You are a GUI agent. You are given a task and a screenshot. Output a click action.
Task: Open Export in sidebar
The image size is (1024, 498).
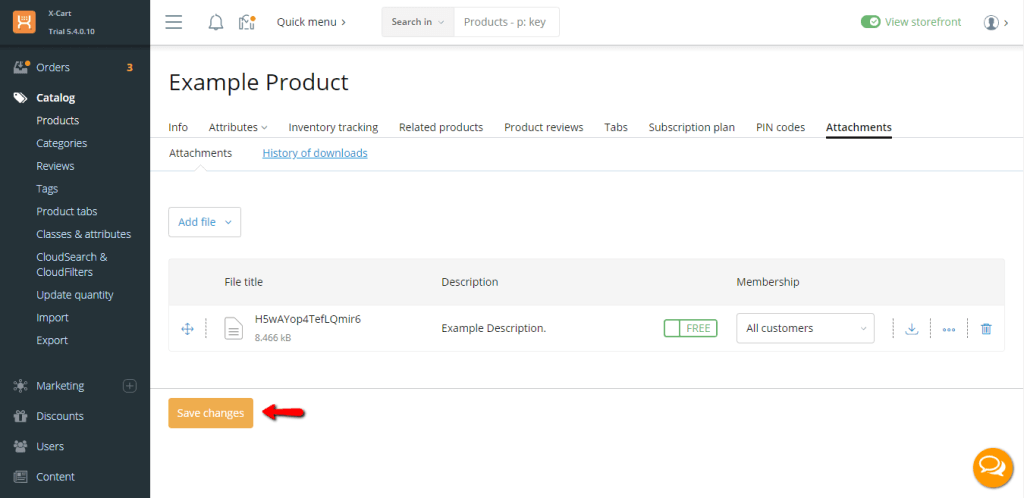52,341
